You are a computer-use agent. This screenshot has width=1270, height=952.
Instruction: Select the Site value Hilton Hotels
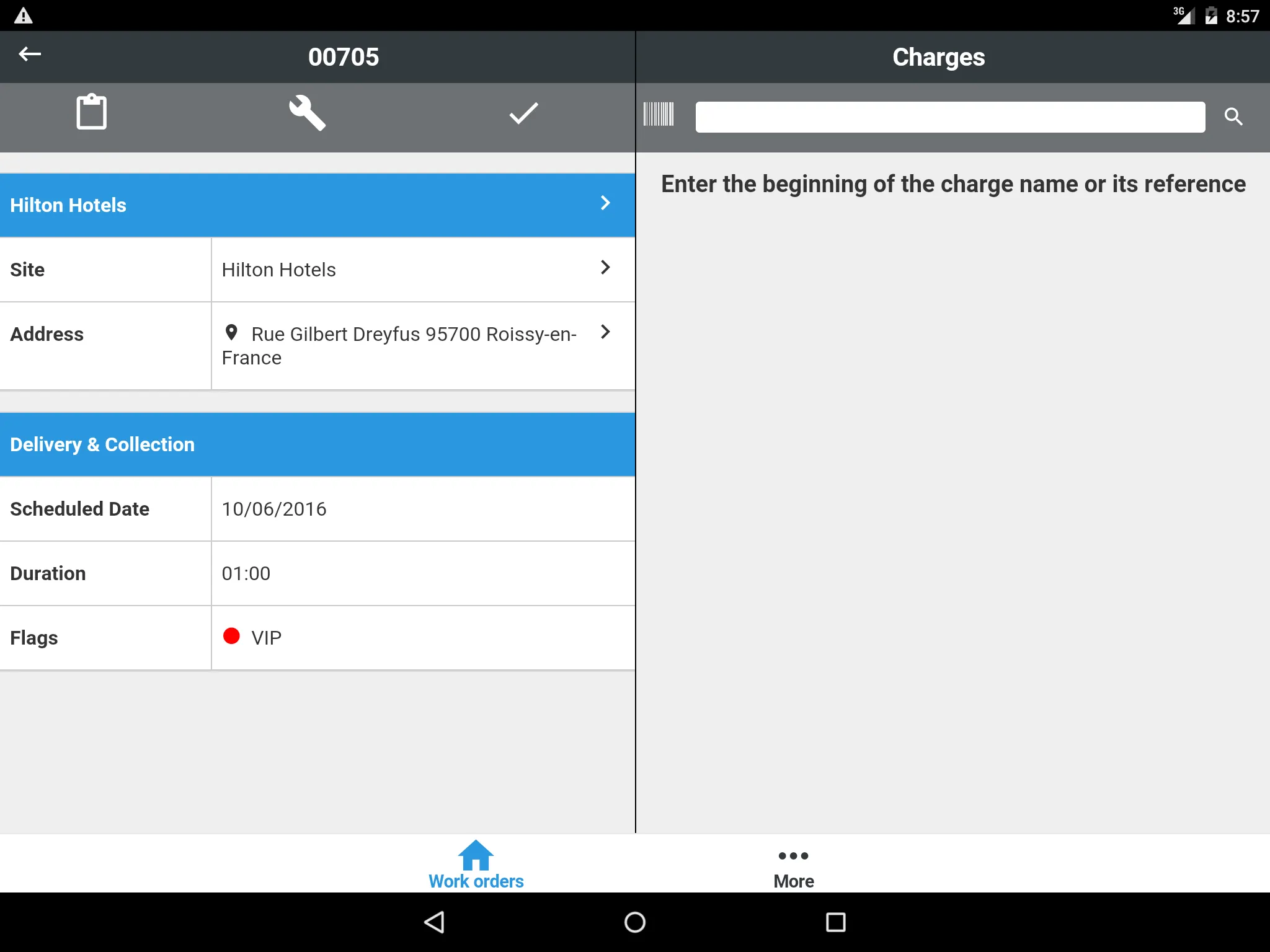point(278,270)
